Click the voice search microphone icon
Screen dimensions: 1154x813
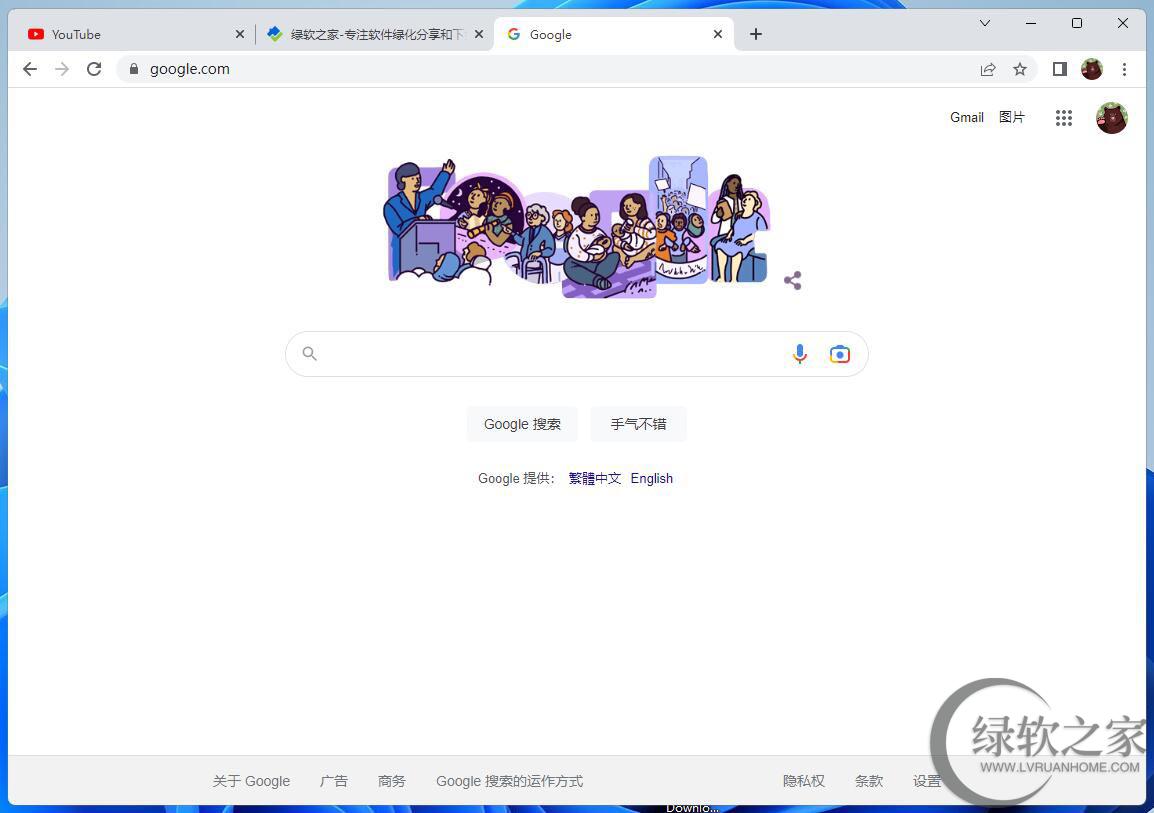[799, 354]
